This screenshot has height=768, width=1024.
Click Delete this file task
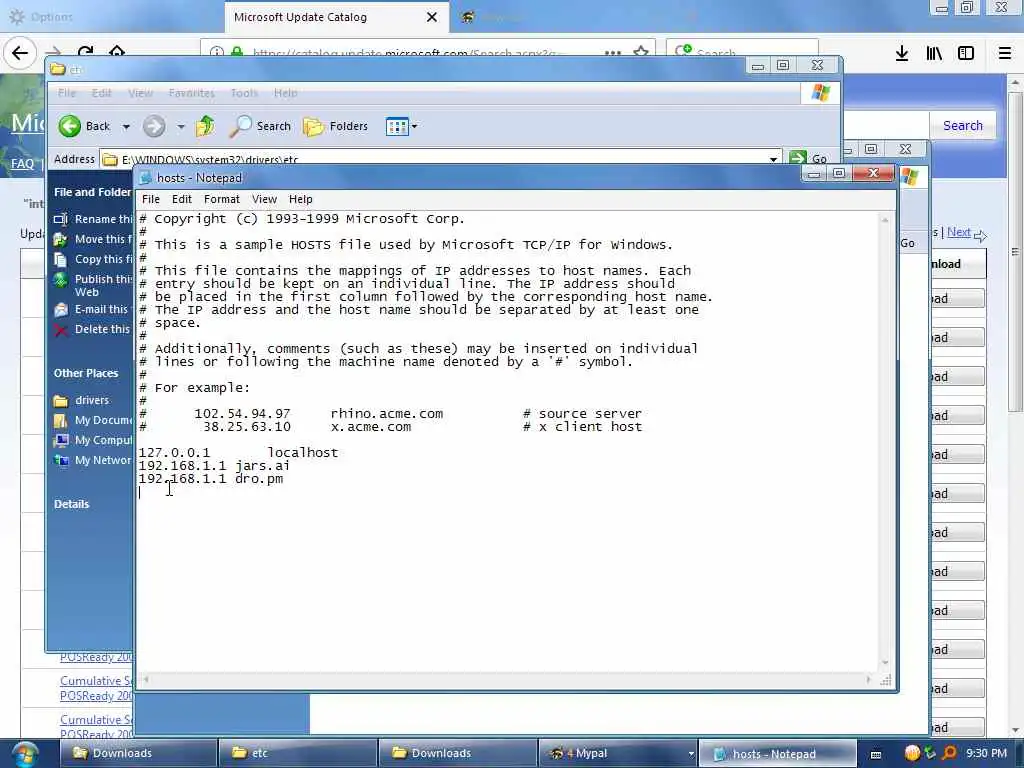click(x=93, y=329)
